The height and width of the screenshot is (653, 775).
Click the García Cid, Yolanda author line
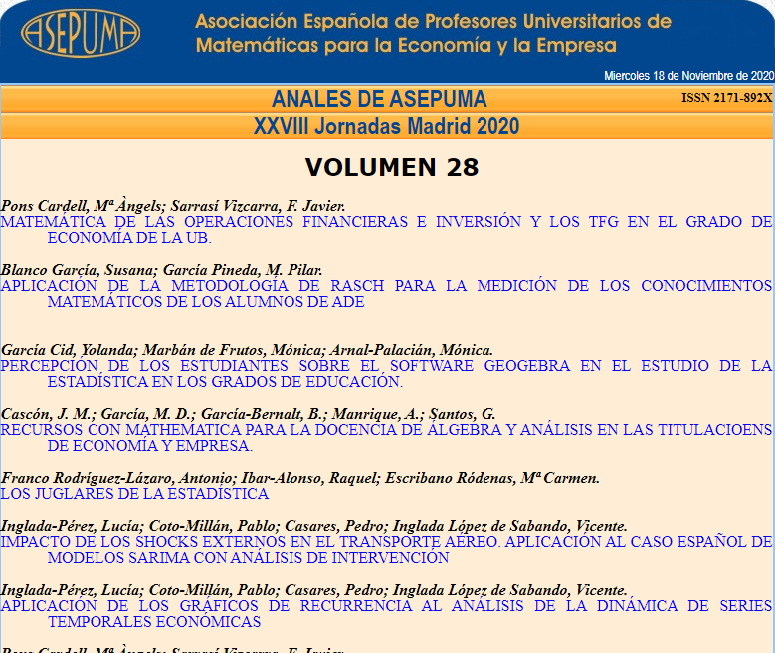pyautogui.click(x=247, y=350)
